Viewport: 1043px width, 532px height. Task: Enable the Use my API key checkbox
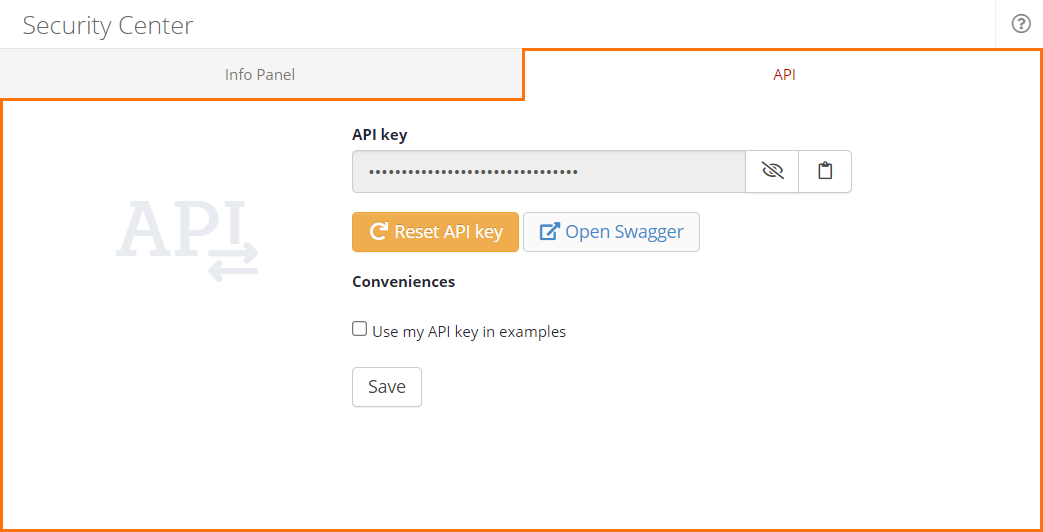click(x=360, y=329)
